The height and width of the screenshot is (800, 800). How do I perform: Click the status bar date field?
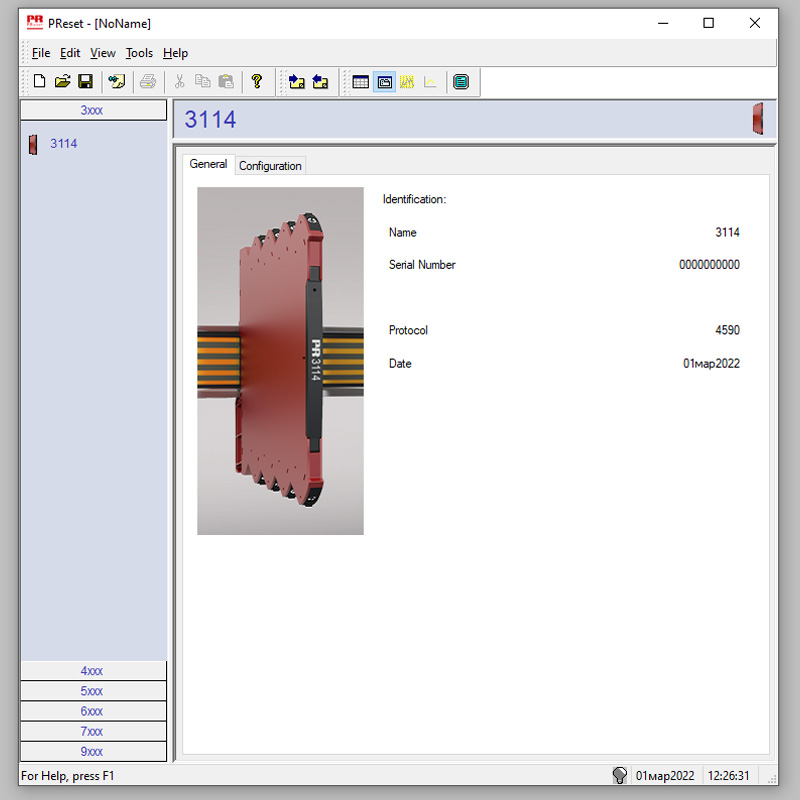[665, 776]
